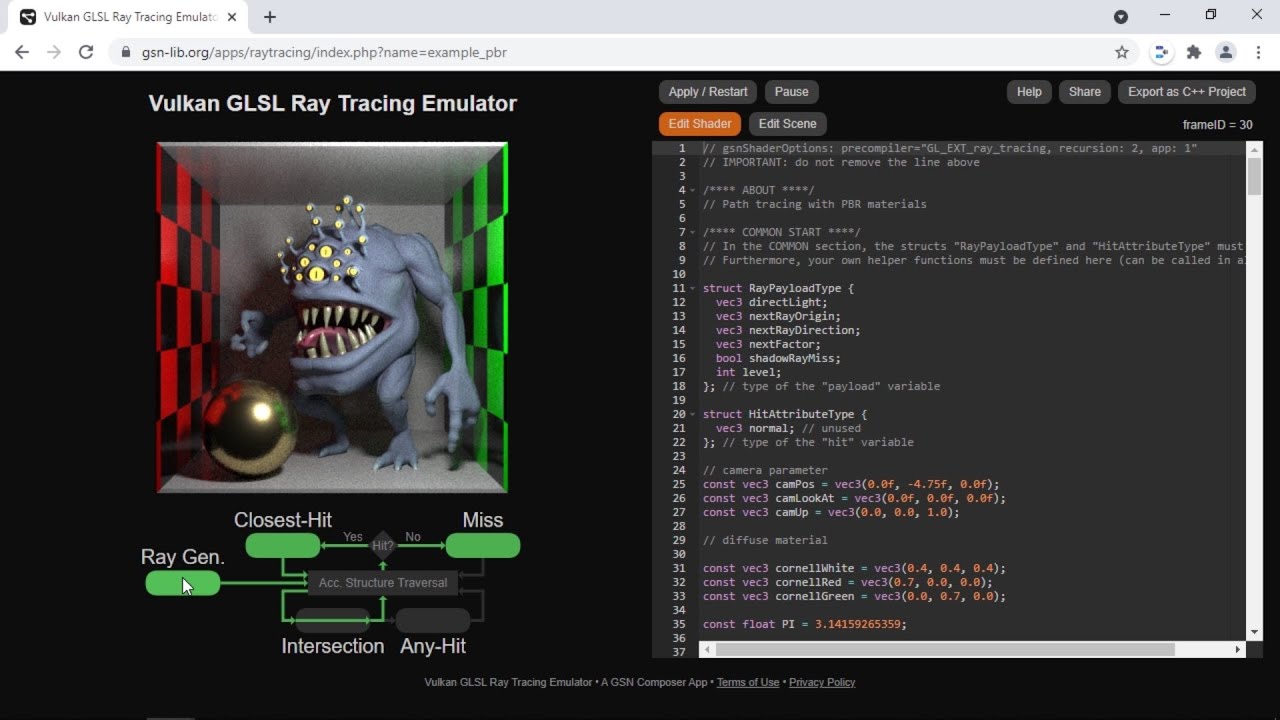This screenshot has height=720, width=1280.
Task: Open the Help page
Action: 1029,92
